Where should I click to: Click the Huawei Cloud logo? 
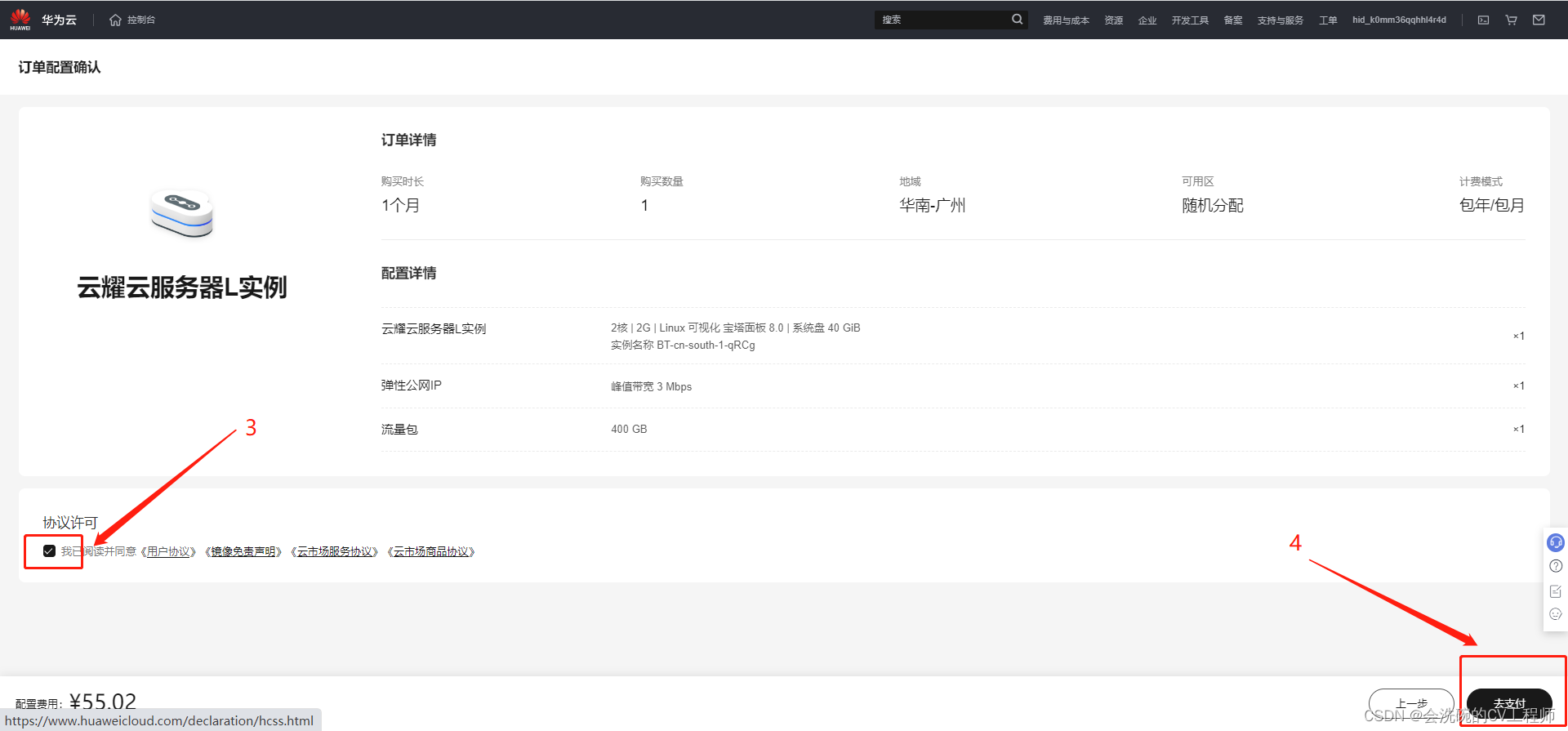coord(20,20)
